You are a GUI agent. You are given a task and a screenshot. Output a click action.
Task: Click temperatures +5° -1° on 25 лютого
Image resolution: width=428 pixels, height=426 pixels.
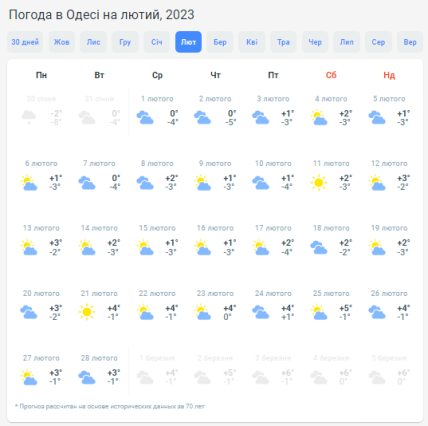tap(345, 312)
